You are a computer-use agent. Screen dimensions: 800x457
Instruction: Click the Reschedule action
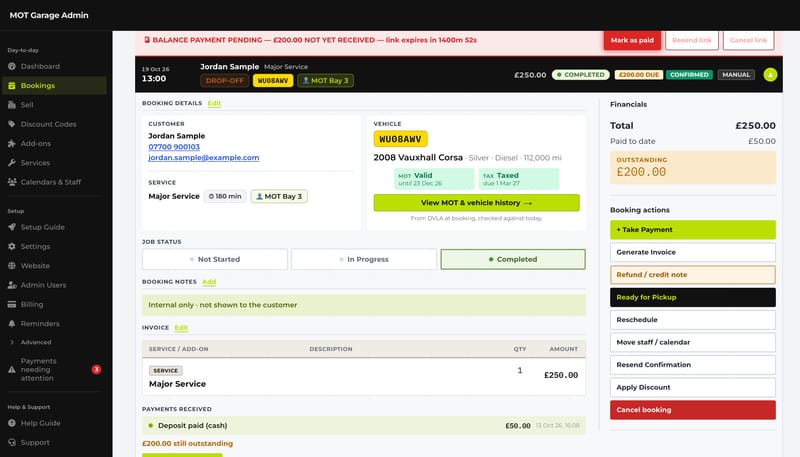pyautogui.click(x=692, y=320)
